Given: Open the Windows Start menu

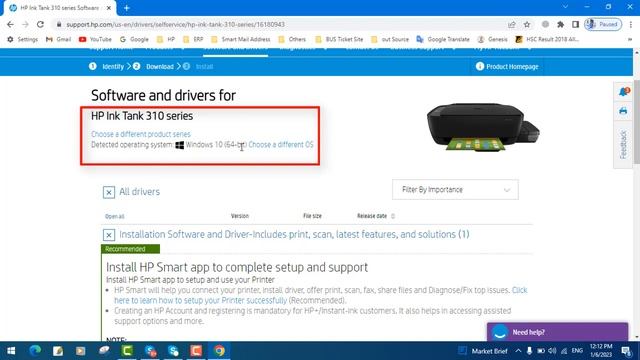Looking at the screenshot, I should tap(11, 351).
